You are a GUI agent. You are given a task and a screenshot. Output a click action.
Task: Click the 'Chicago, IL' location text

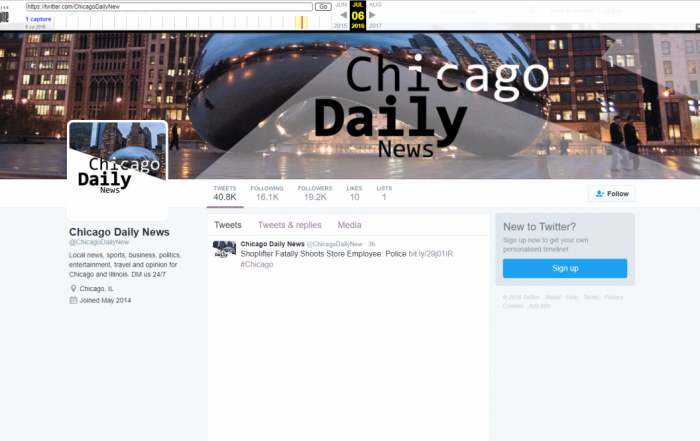tap(96, 289)
